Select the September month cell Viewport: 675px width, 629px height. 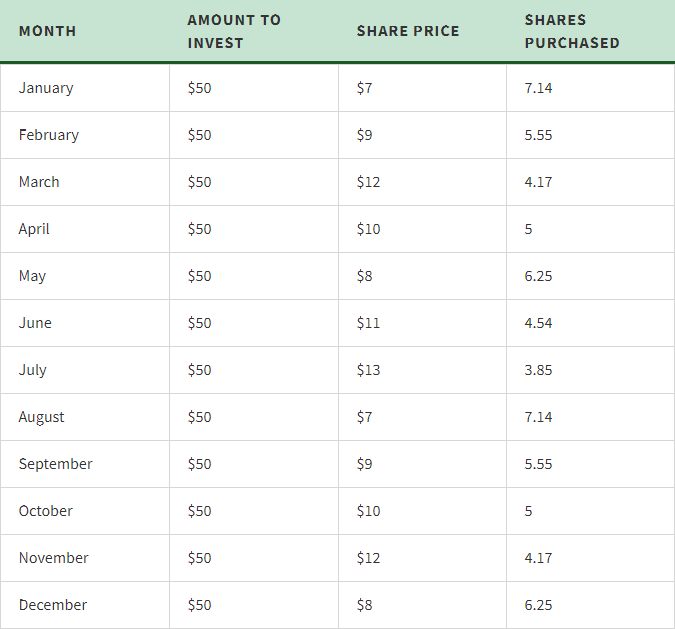[55, 464]
